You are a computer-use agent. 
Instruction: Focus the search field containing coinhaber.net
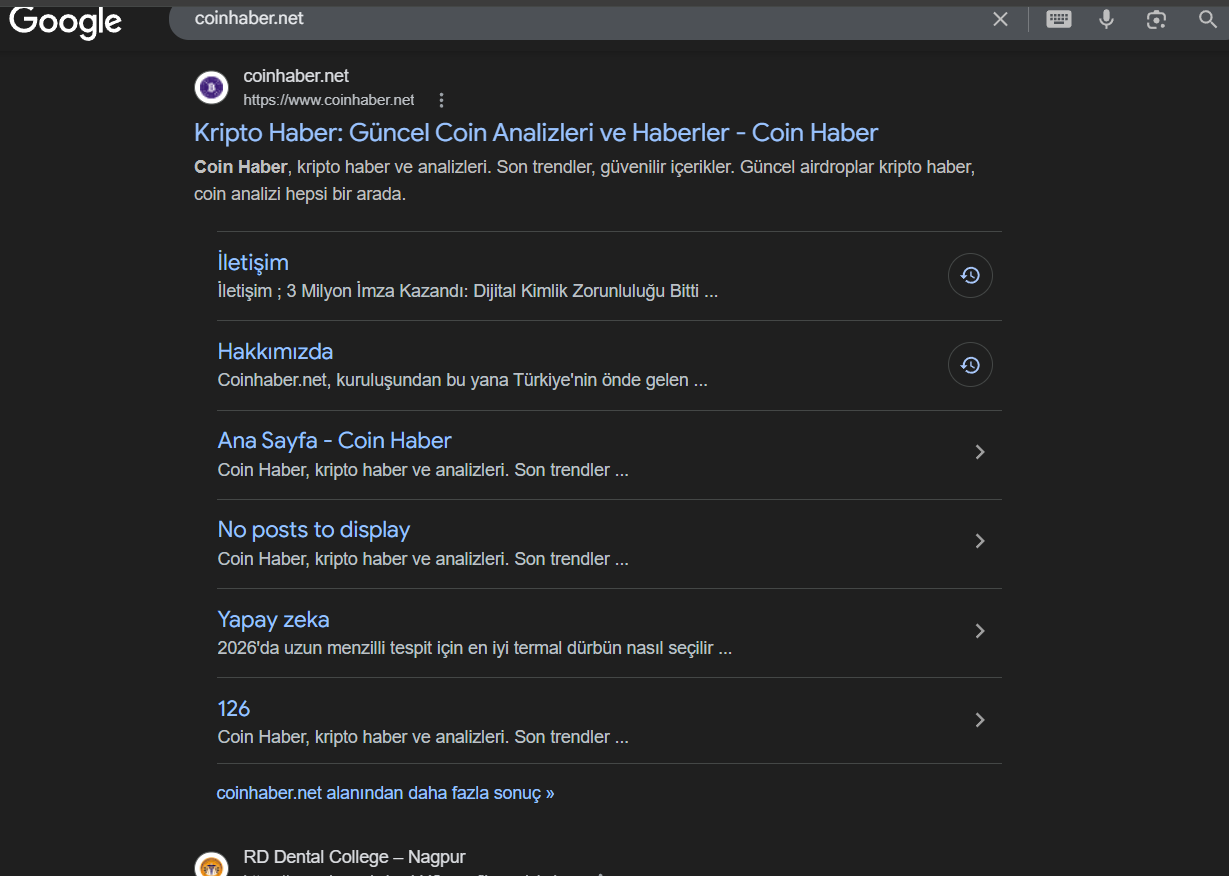[580, 19]
